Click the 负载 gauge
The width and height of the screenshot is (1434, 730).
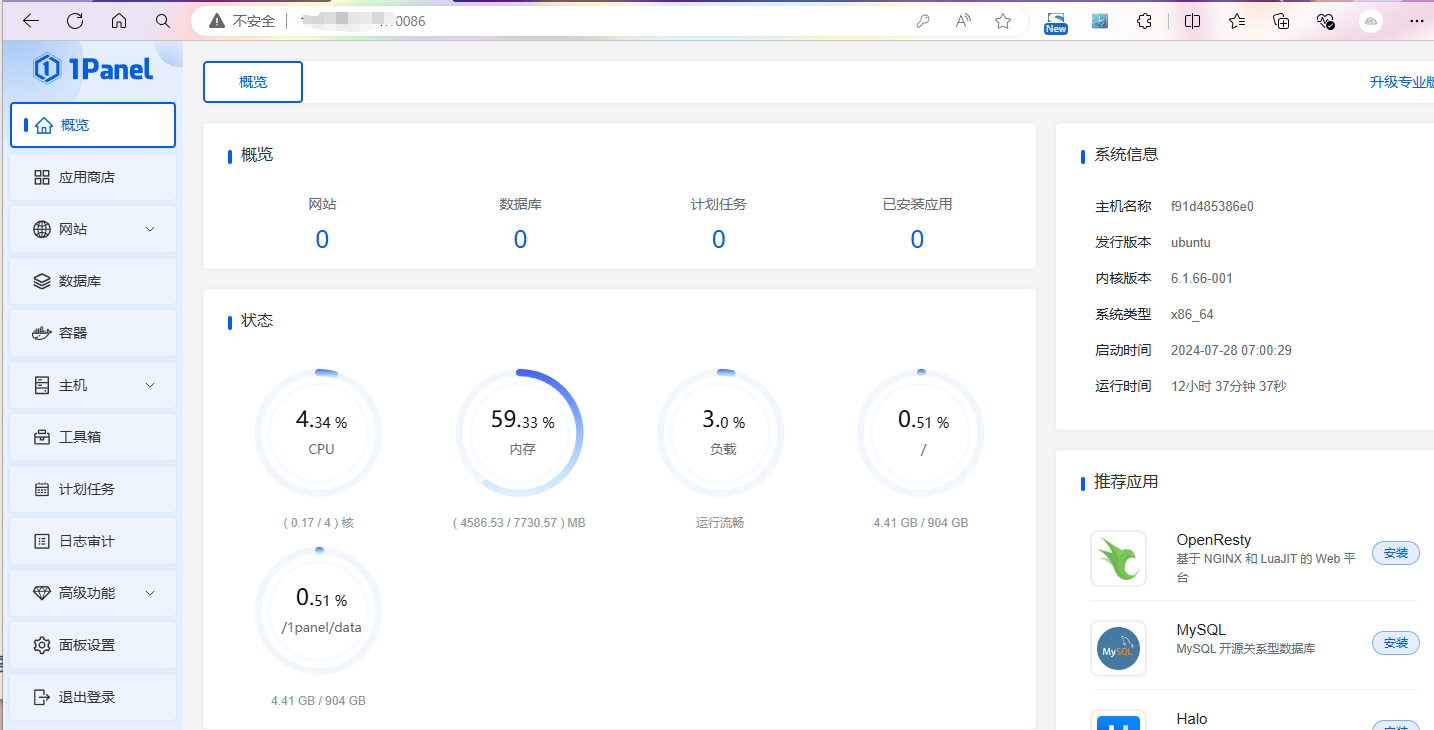pos(721,433)
